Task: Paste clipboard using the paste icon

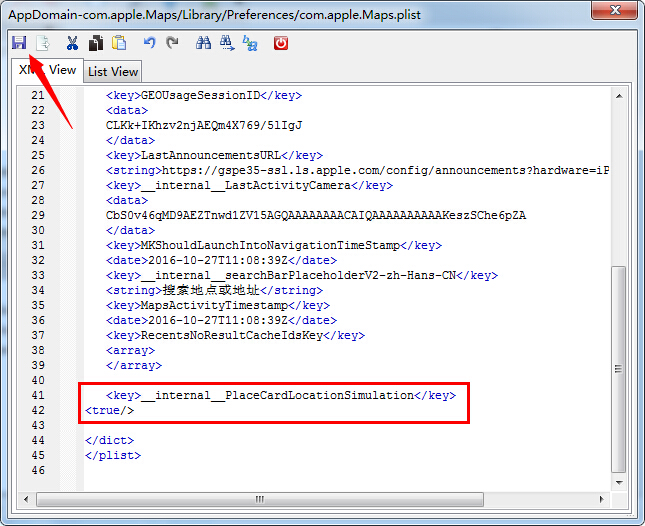Action: click(119, 43)
